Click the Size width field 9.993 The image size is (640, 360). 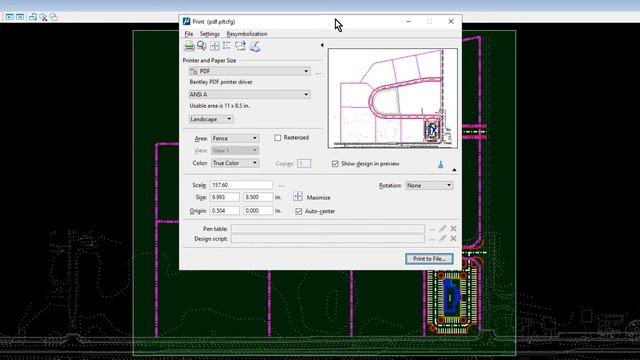pyautogui.click(x=224, y=197)
